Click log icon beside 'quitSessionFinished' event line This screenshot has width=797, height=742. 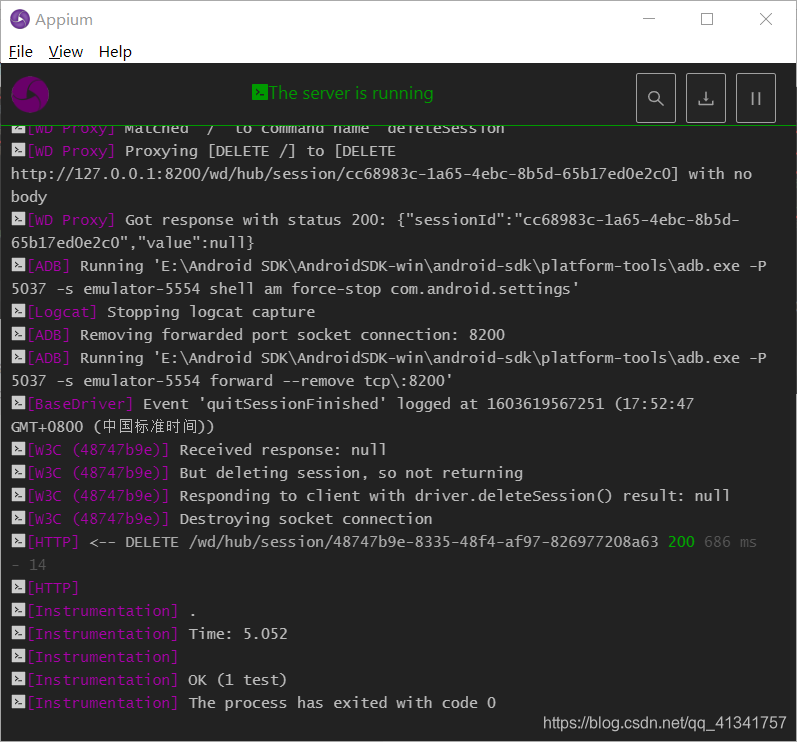pyautogui.click(x=18, y=403)
